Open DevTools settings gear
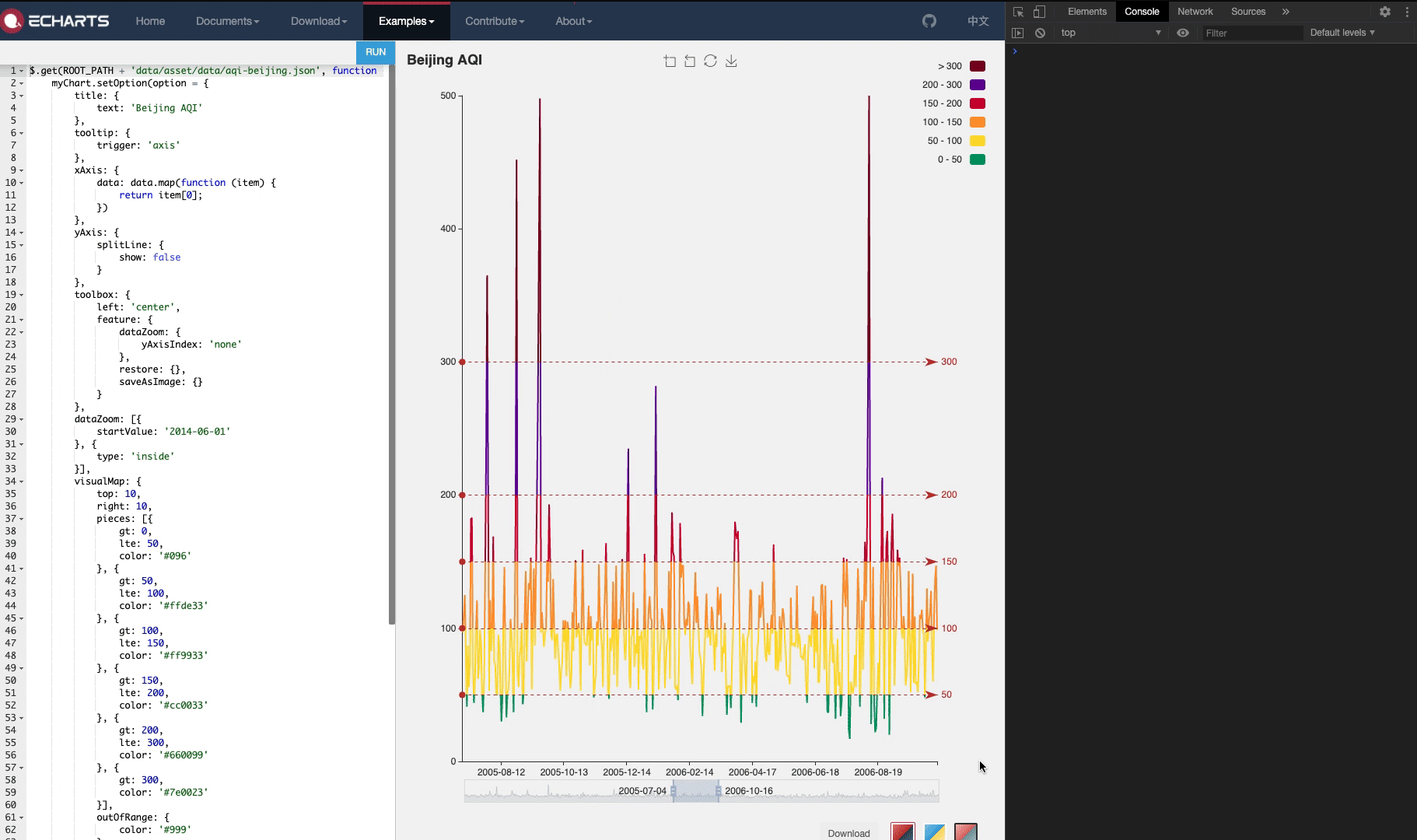 pos(1385,12)
